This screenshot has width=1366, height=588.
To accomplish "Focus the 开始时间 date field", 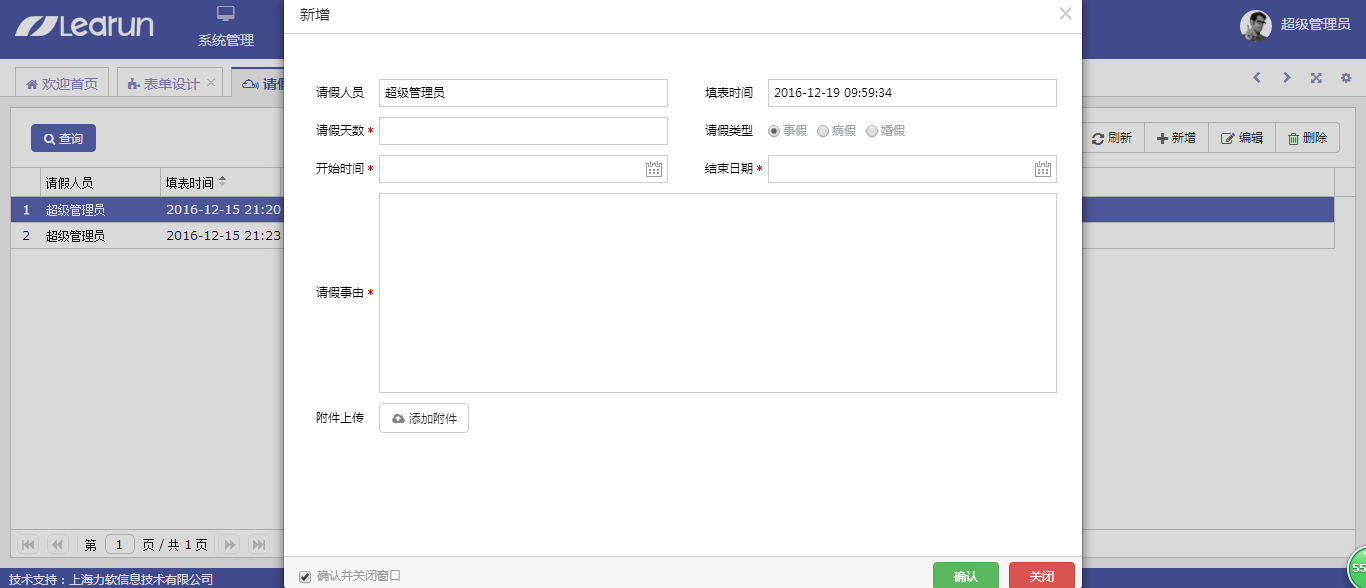I will (x=523, y=169).
